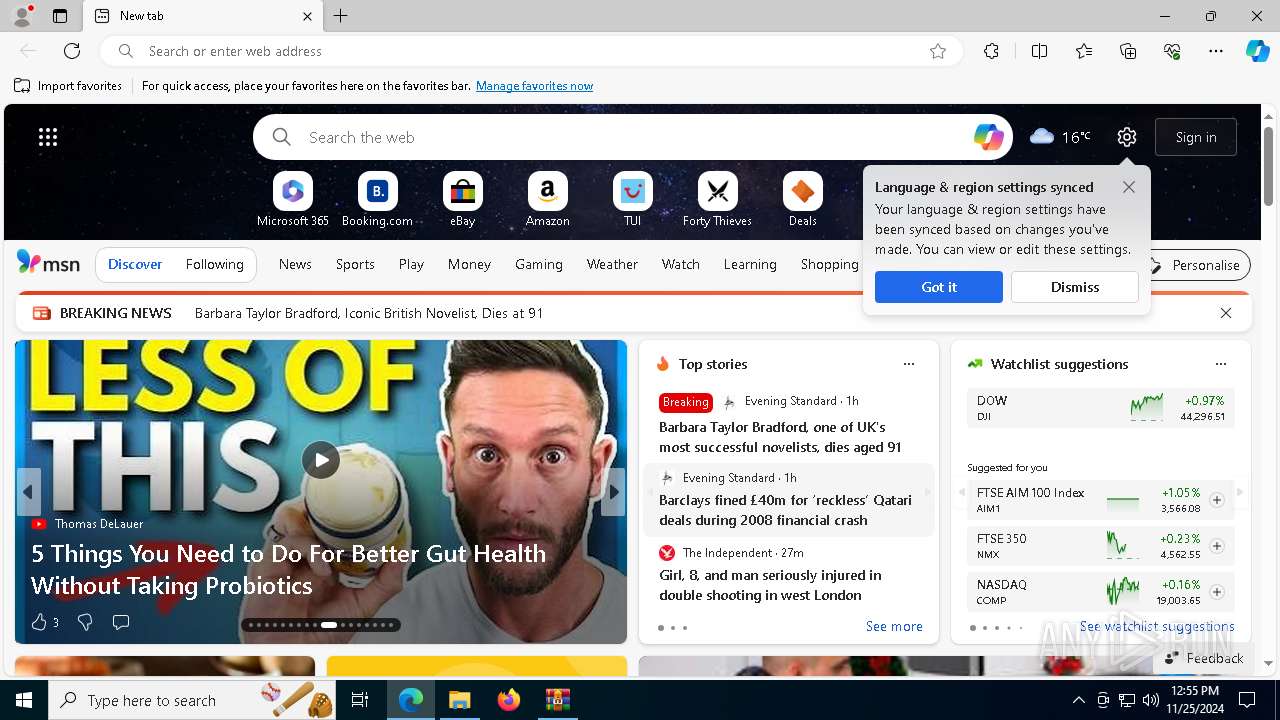Open the Weather section

[x=612, y=264]
